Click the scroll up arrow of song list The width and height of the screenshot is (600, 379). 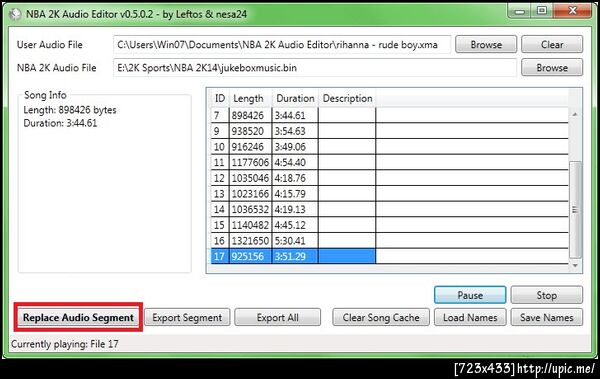tap(575, 114)
